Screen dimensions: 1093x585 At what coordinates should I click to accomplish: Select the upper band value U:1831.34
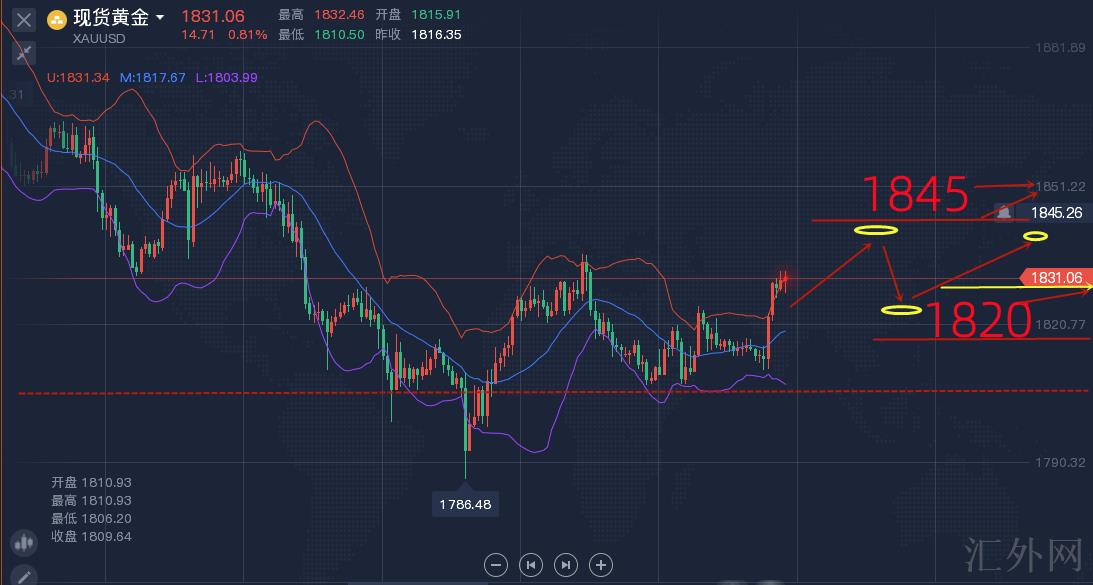click(79, 77)
